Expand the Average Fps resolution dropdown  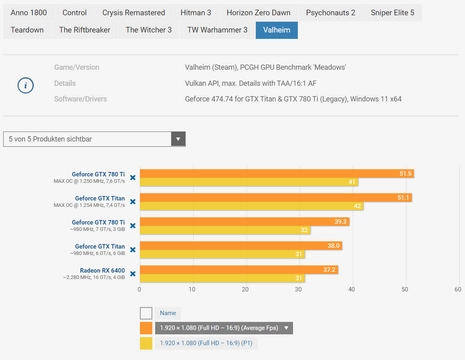pyautogui.click(x=224, y=328)
